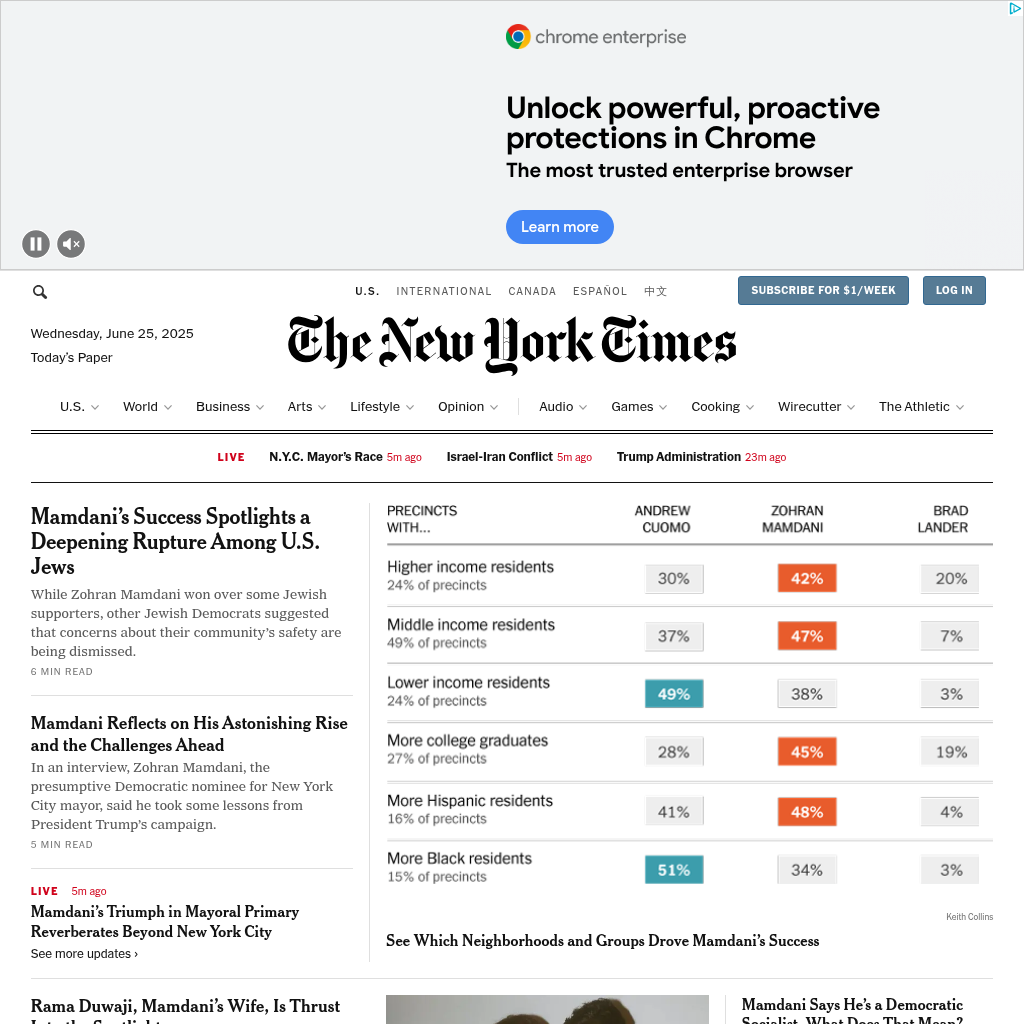
Task: Switch to the International edition
Action: (444, 292)
